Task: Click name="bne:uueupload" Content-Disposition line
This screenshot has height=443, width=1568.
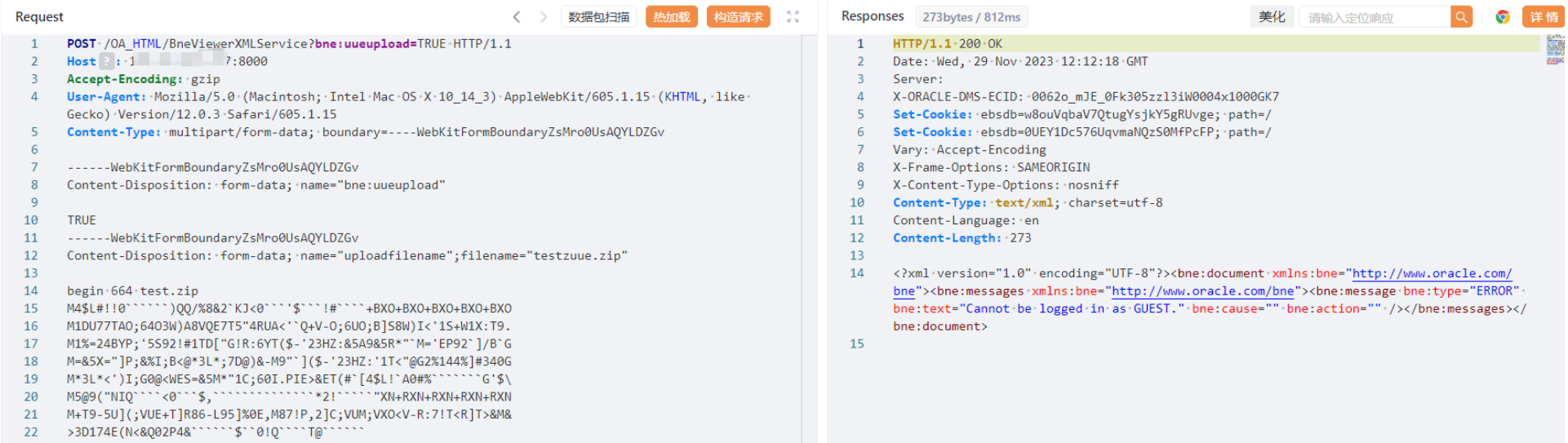Action: tap(256, 185)
